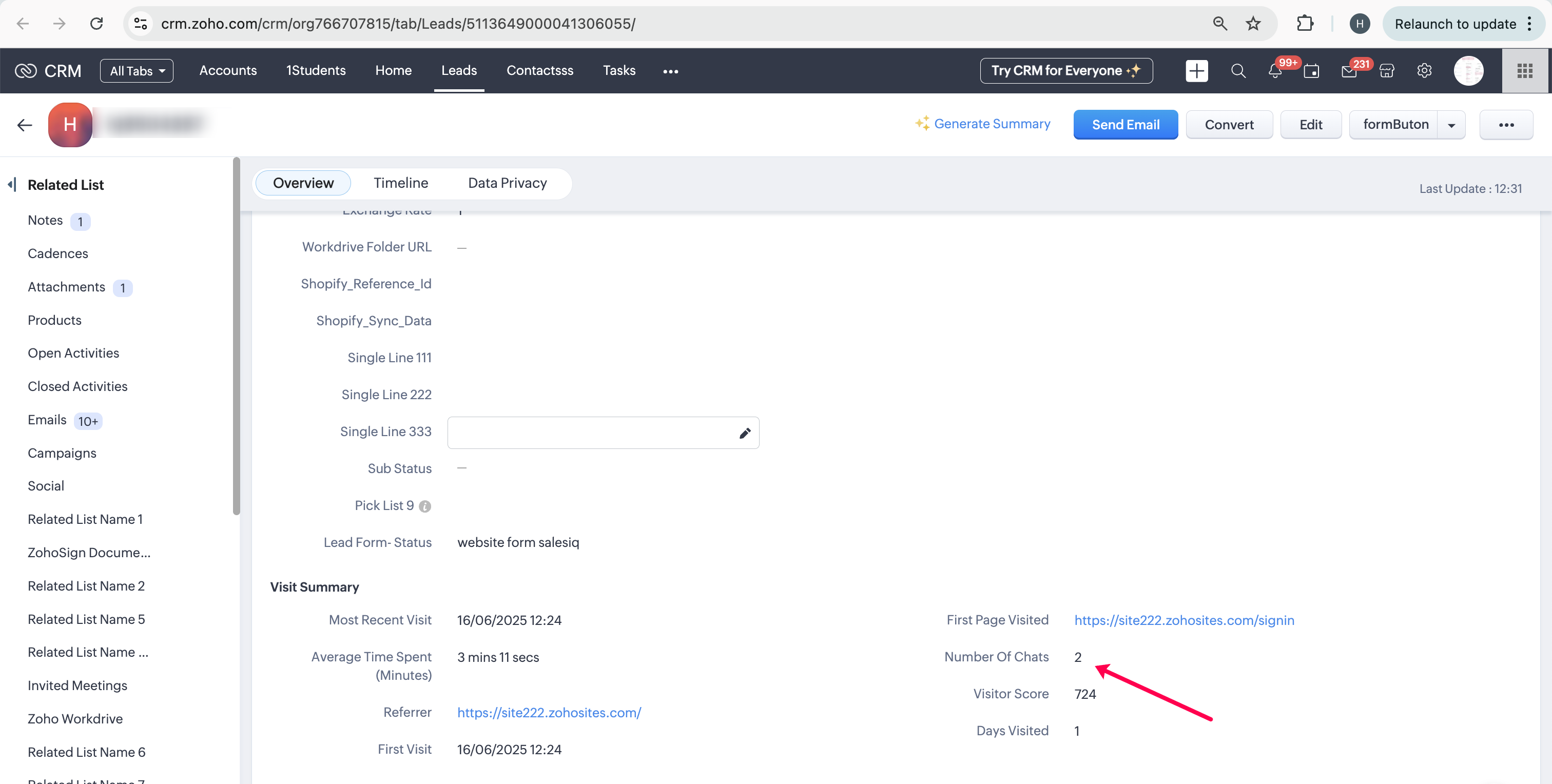
Task: Go back with the left arrow
Action: 25,125
